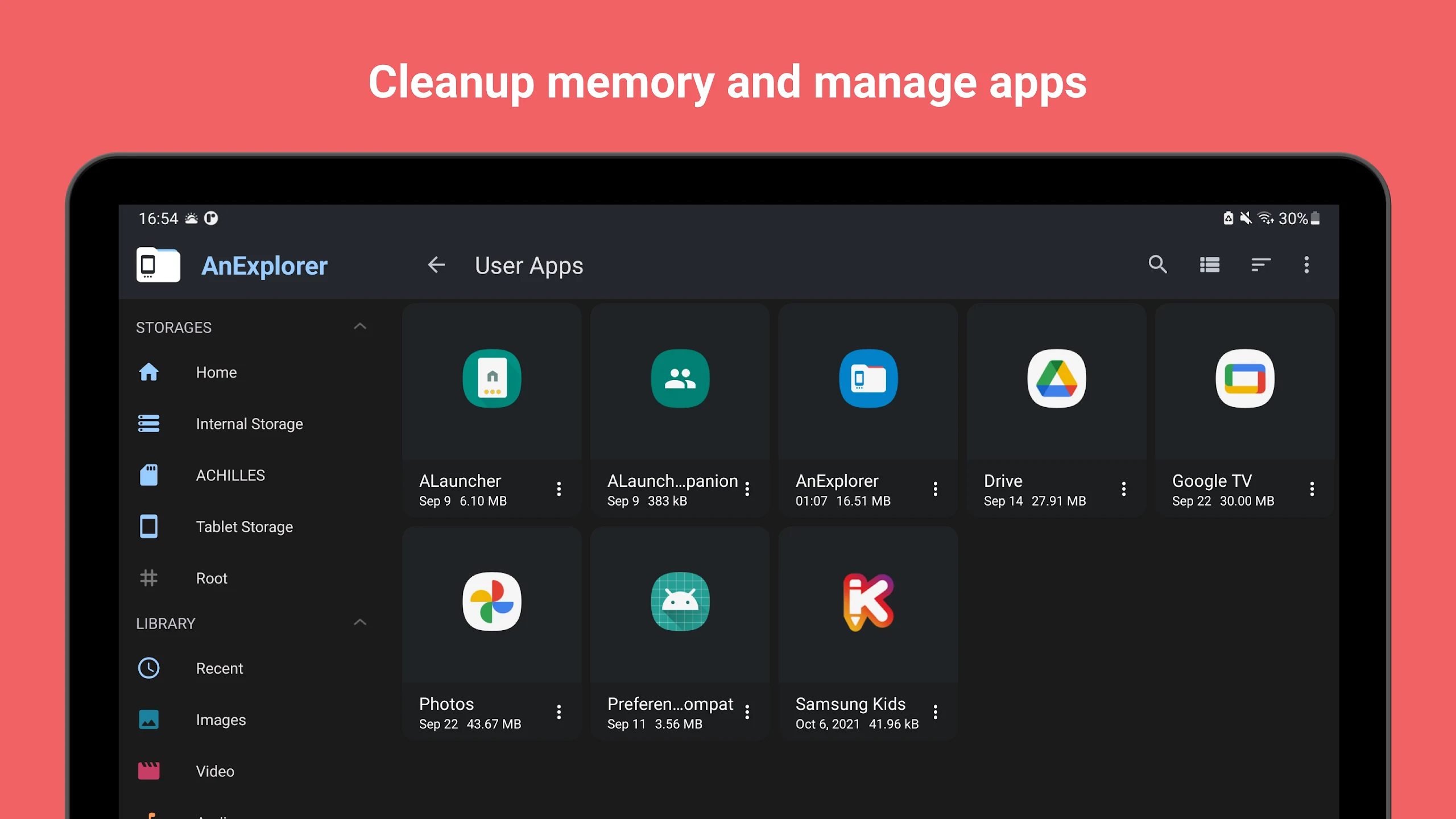The width and height of the screenshot is (1456, 819).
Task: Go back from User Apps
Action: click(436, 264)
